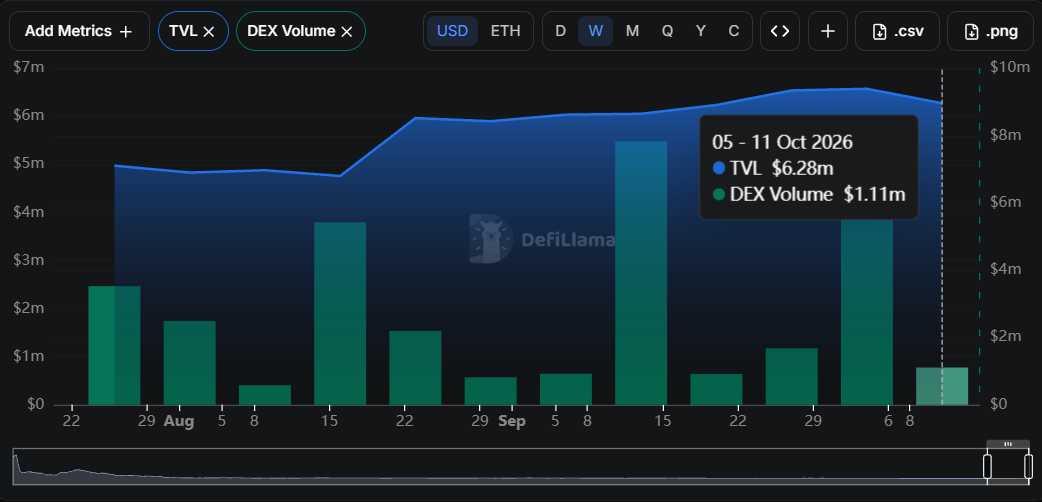Select the yearly (Y) interval

pos(700,31)
